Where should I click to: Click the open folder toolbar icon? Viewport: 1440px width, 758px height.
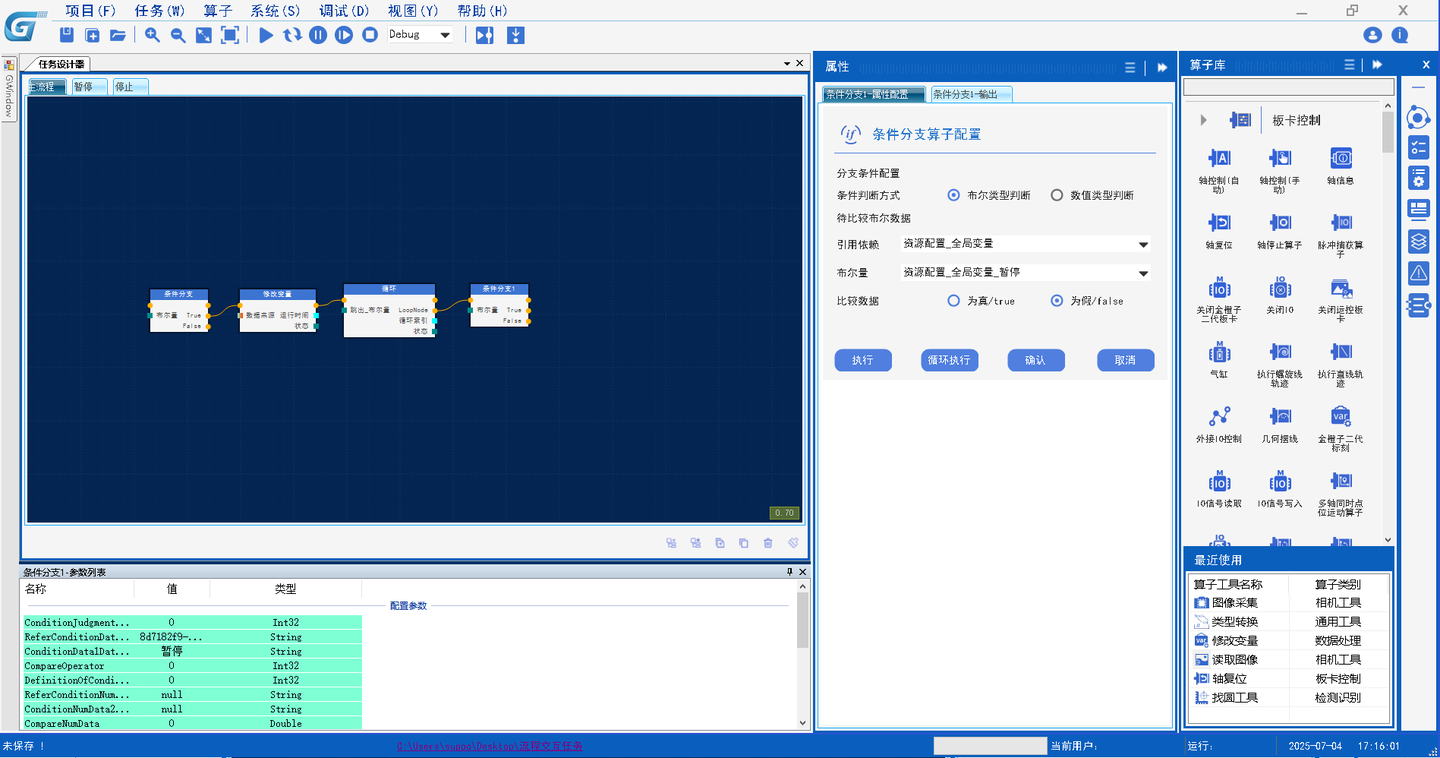pos(118,35)
